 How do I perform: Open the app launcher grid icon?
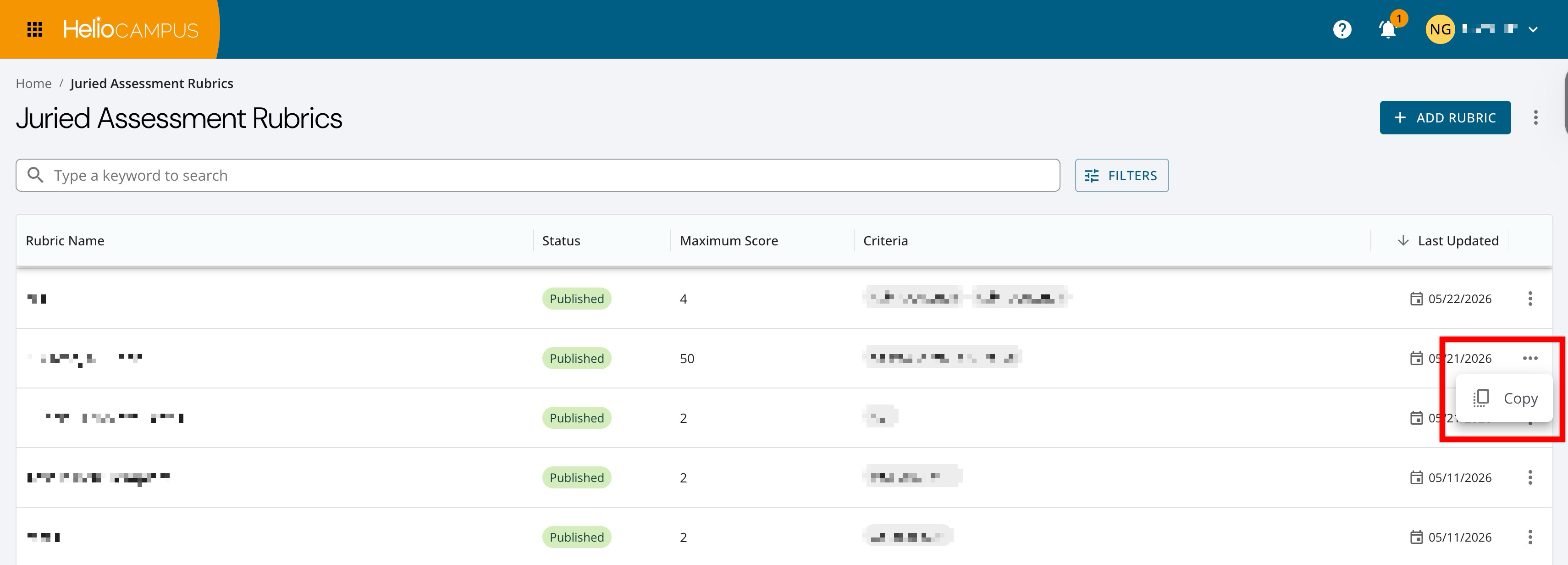[x=35, y=29]
